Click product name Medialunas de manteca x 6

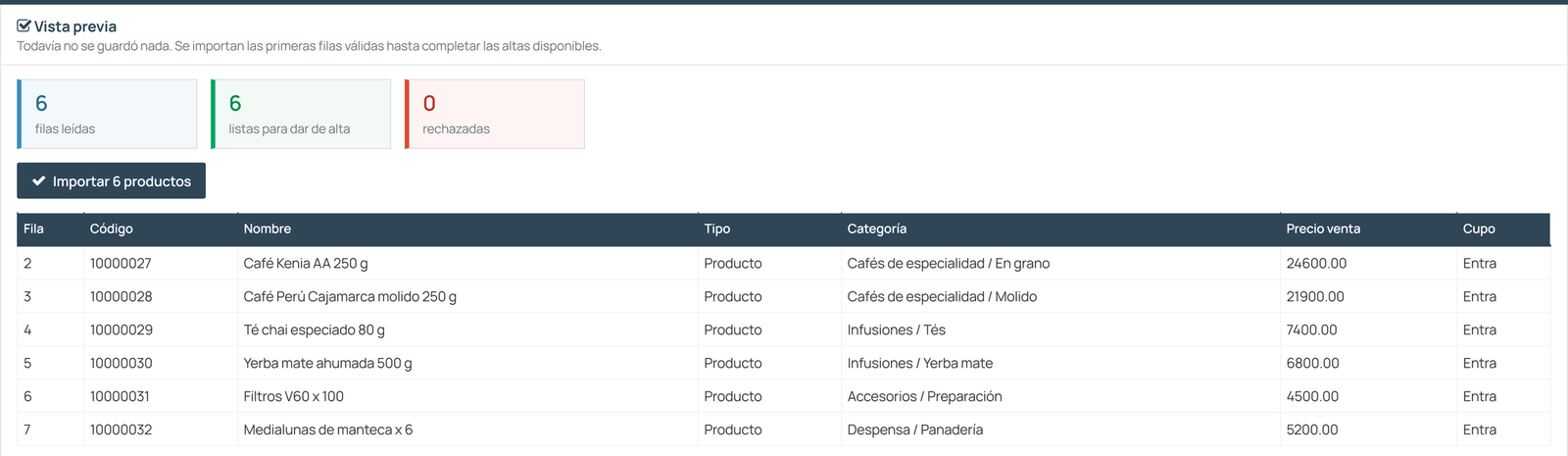coord(328,430)
